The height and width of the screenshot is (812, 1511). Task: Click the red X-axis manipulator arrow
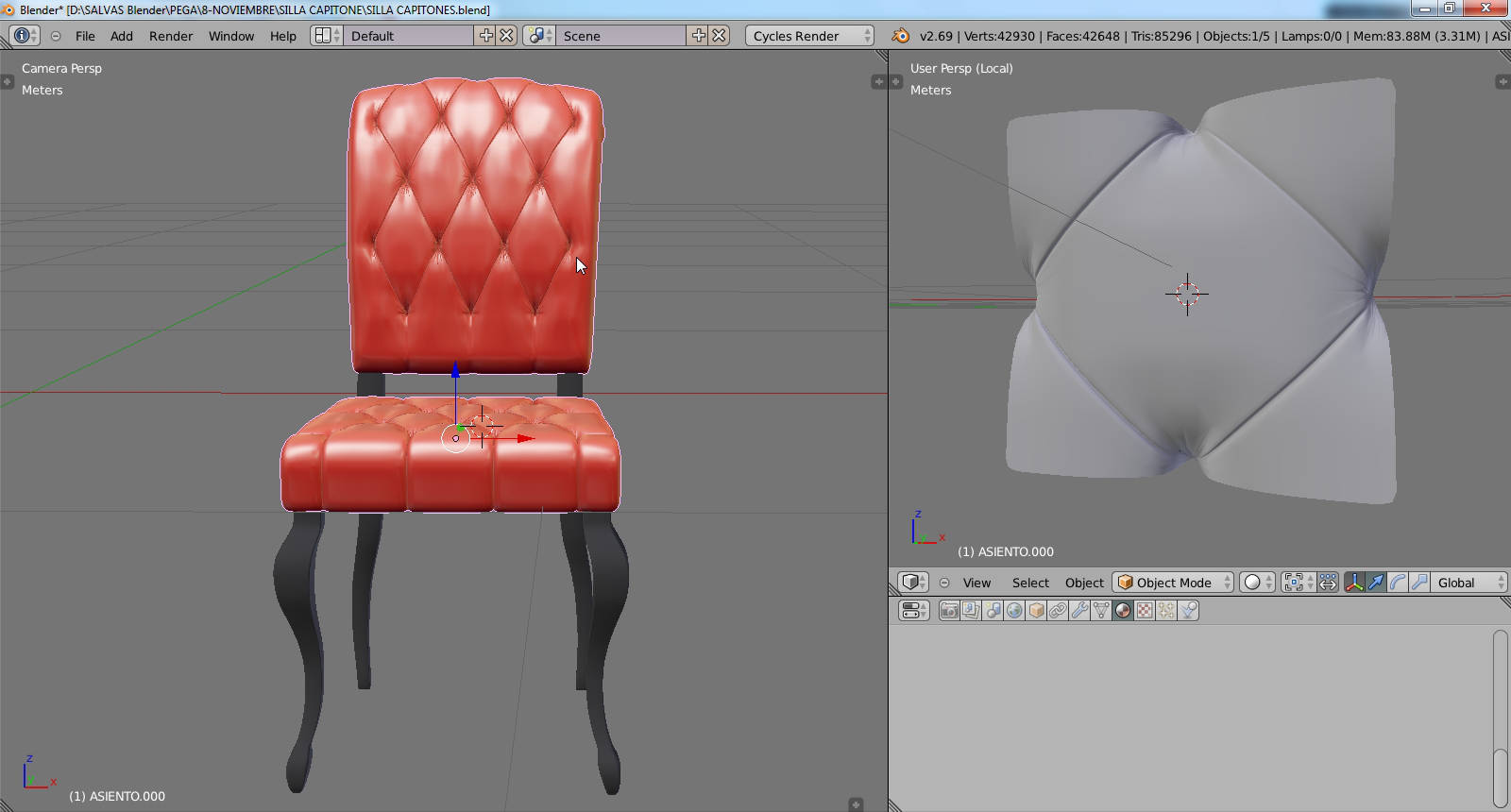[525, 438]
